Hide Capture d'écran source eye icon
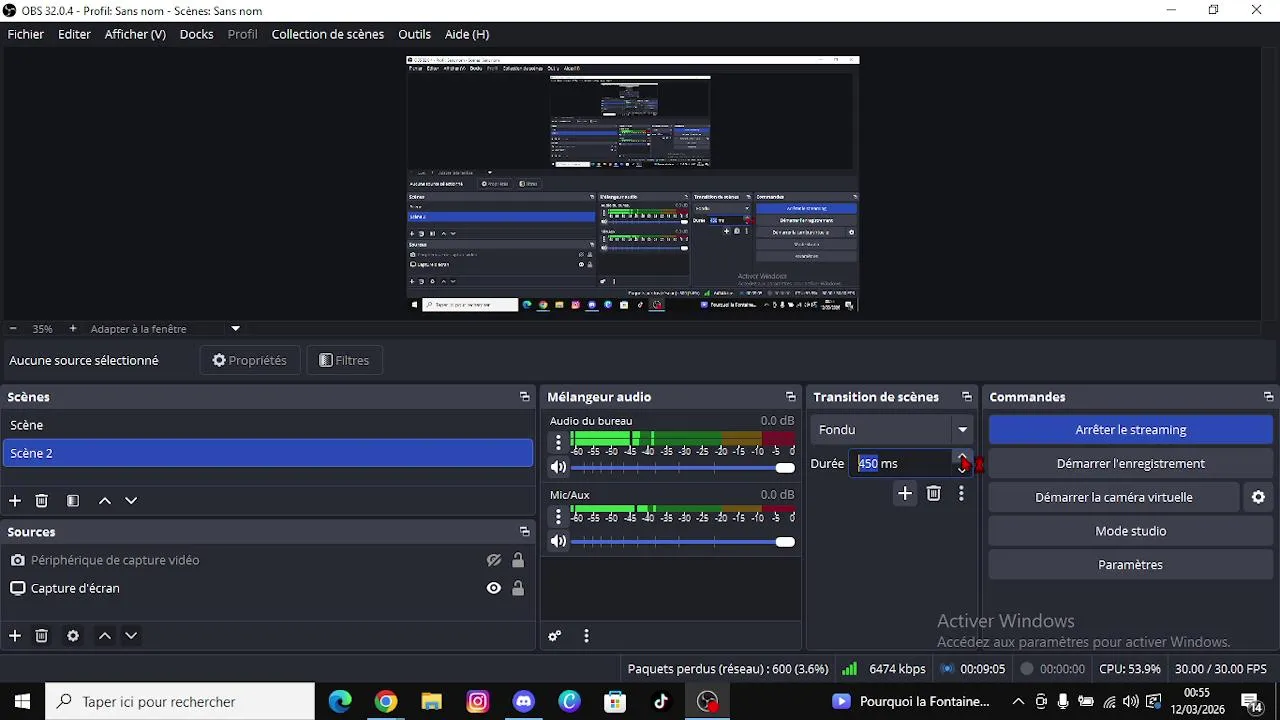 (493, 588)
